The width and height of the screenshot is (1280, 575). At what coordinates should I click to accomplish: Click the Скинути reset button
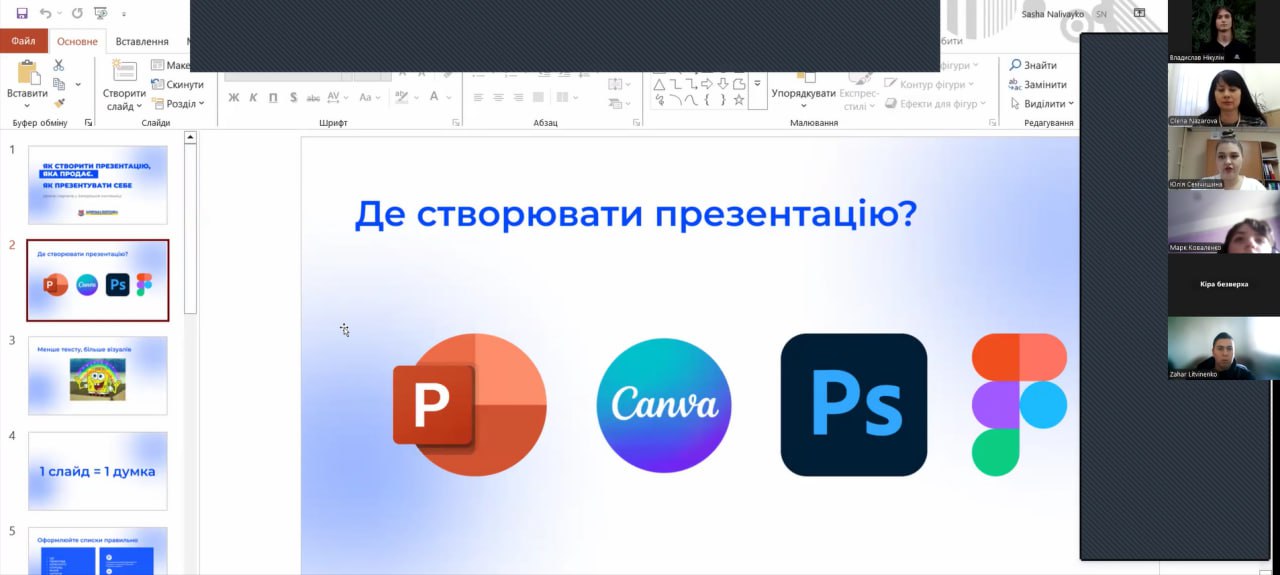(x=178, y=85)
